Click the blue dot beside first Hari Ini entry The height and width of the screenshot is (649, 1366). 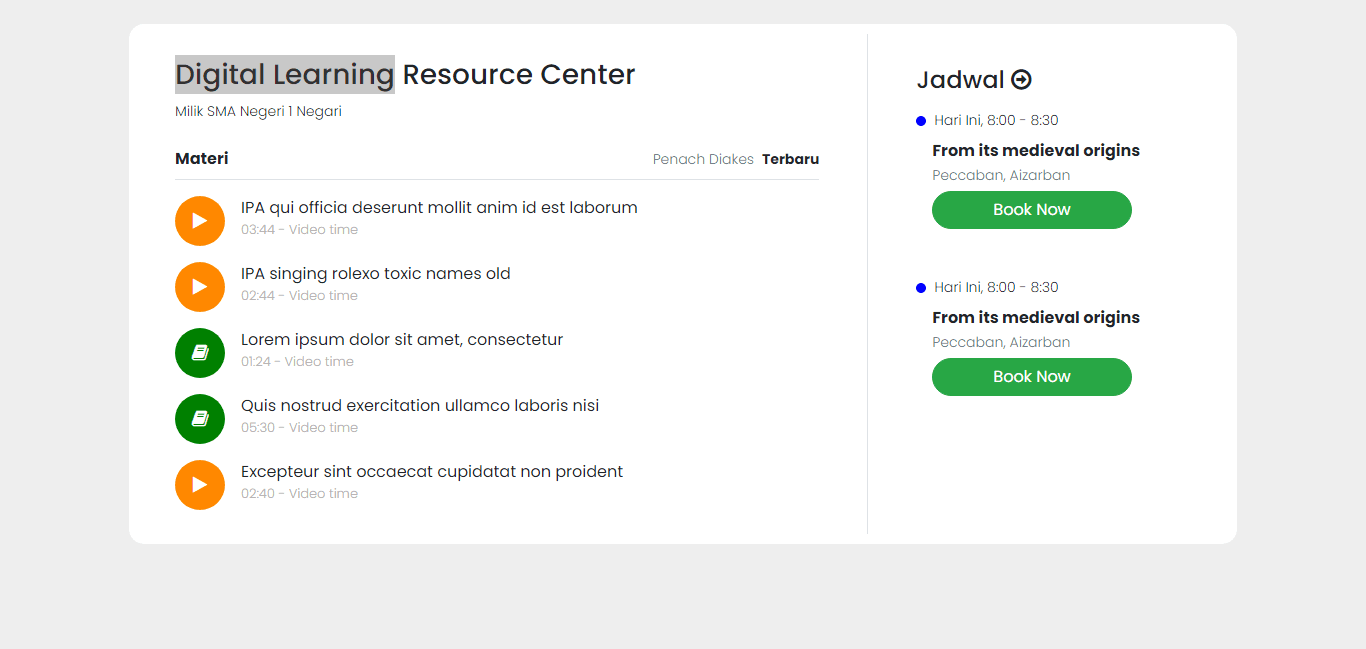(921, 120)
